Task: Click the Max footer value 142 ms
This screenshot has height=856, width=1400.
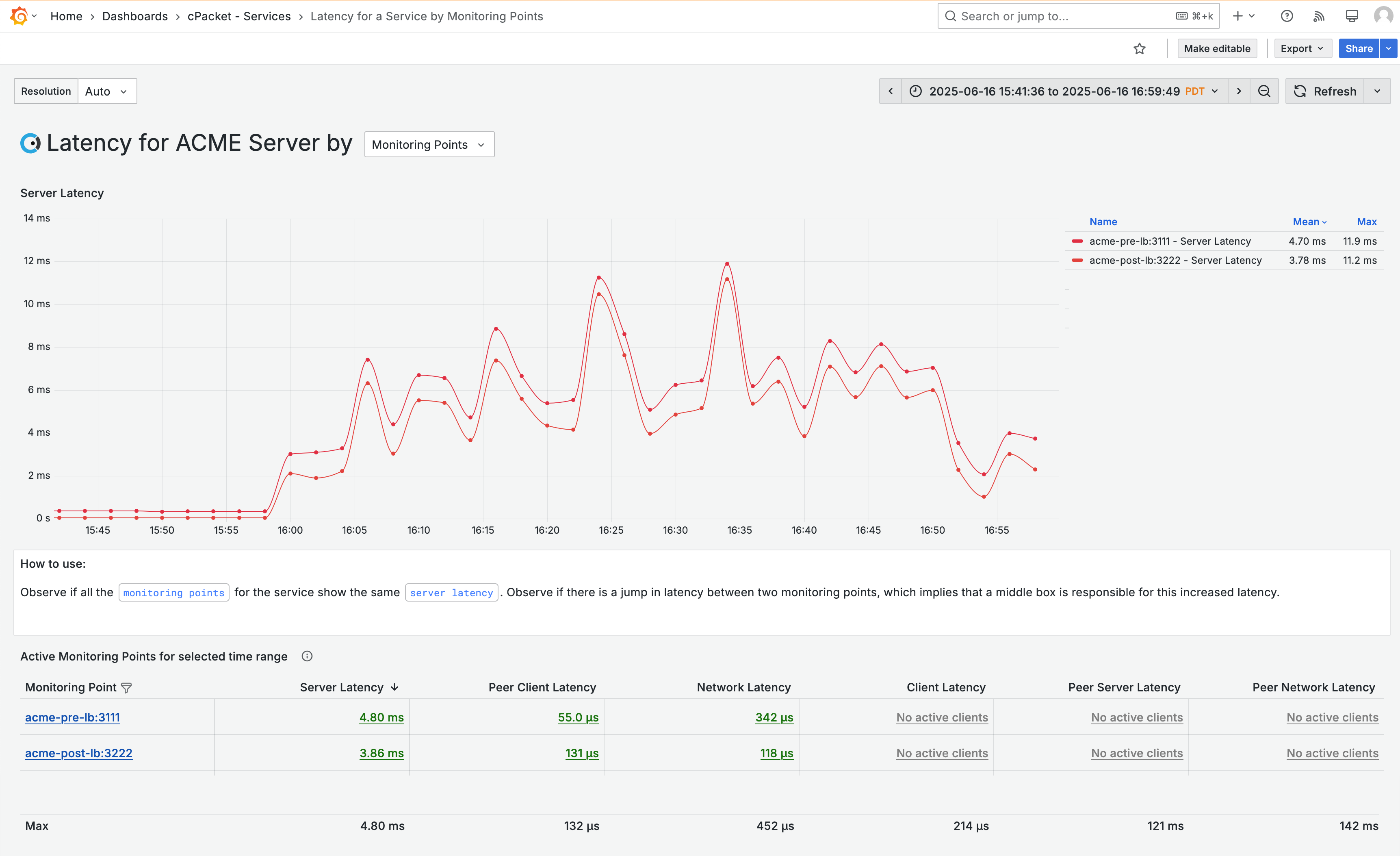Action: tap(1359, 826)
